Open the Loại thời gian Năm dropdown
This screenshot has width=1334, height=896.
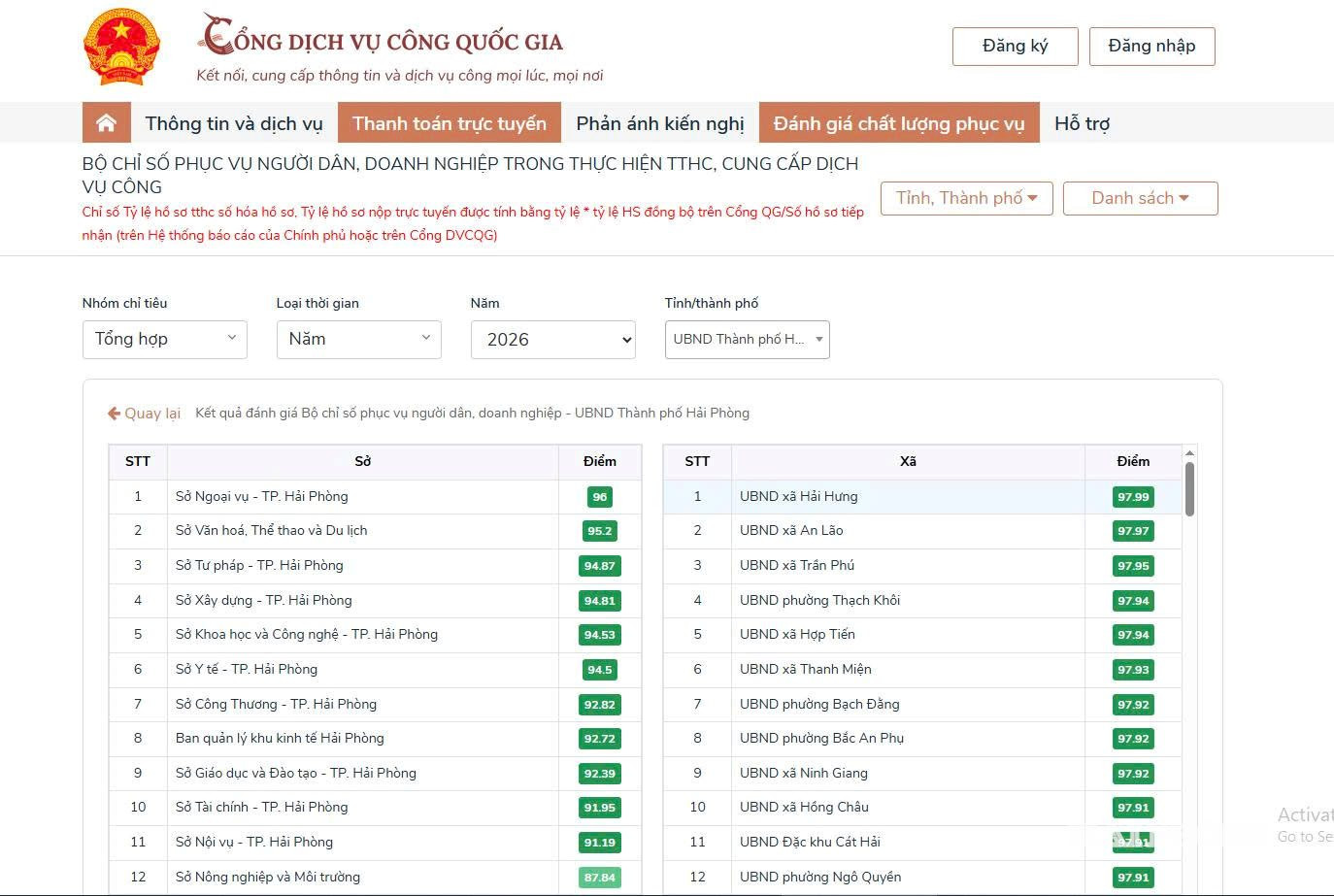tap(359, 340)
